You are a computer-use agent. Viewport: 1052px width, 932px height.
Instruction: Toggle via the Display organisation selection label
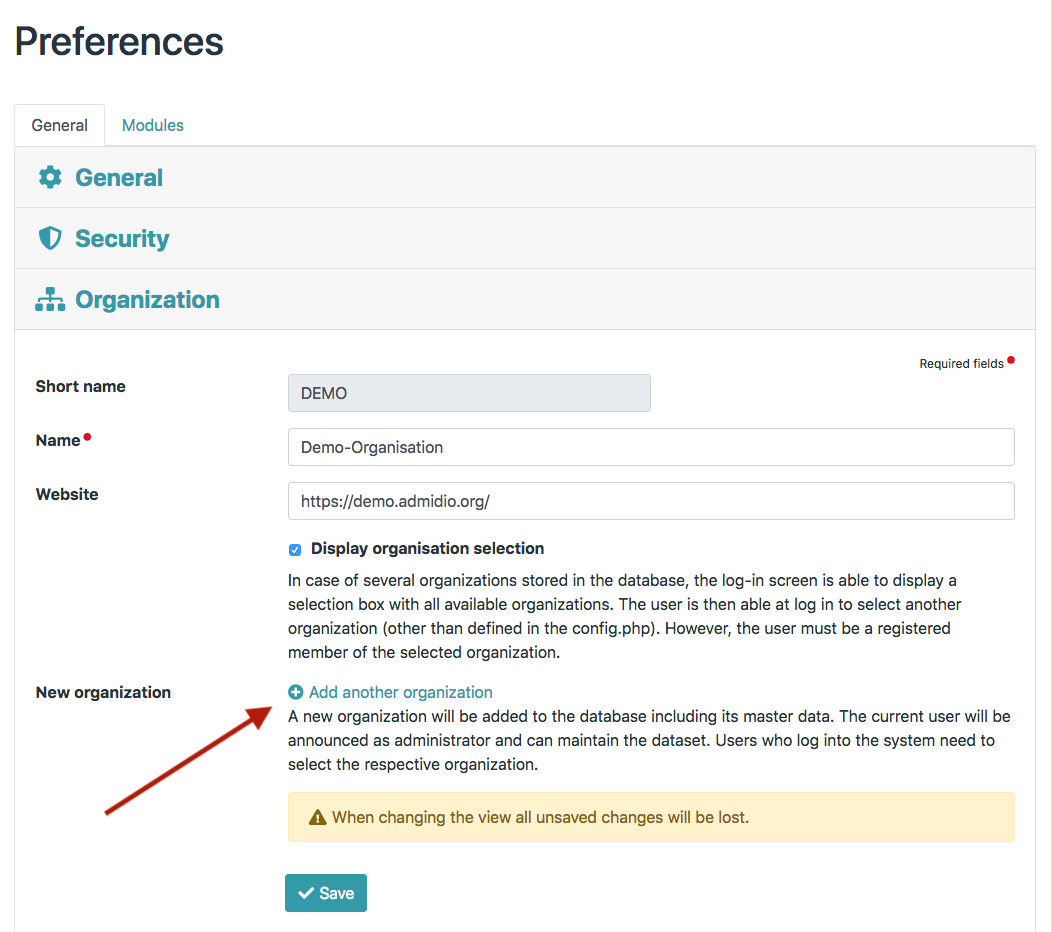(427, 548)
